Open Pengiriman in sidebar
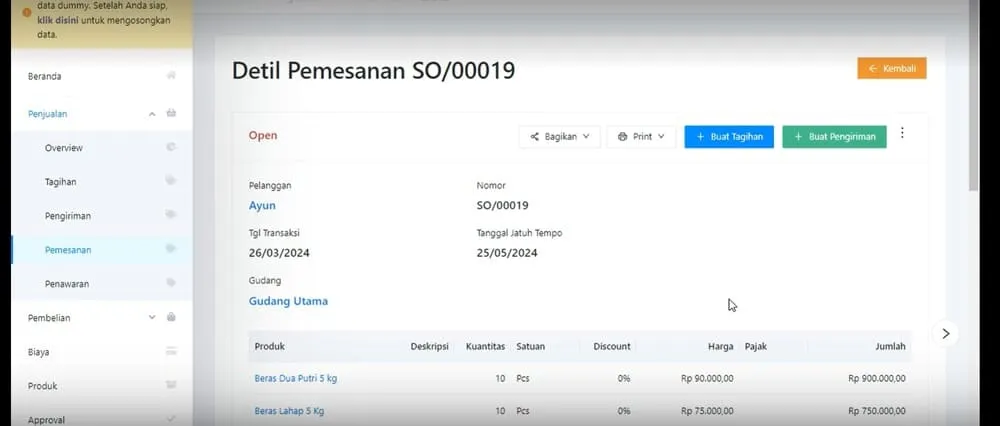This screenshot has width=1000, height=426. (68, 216)
